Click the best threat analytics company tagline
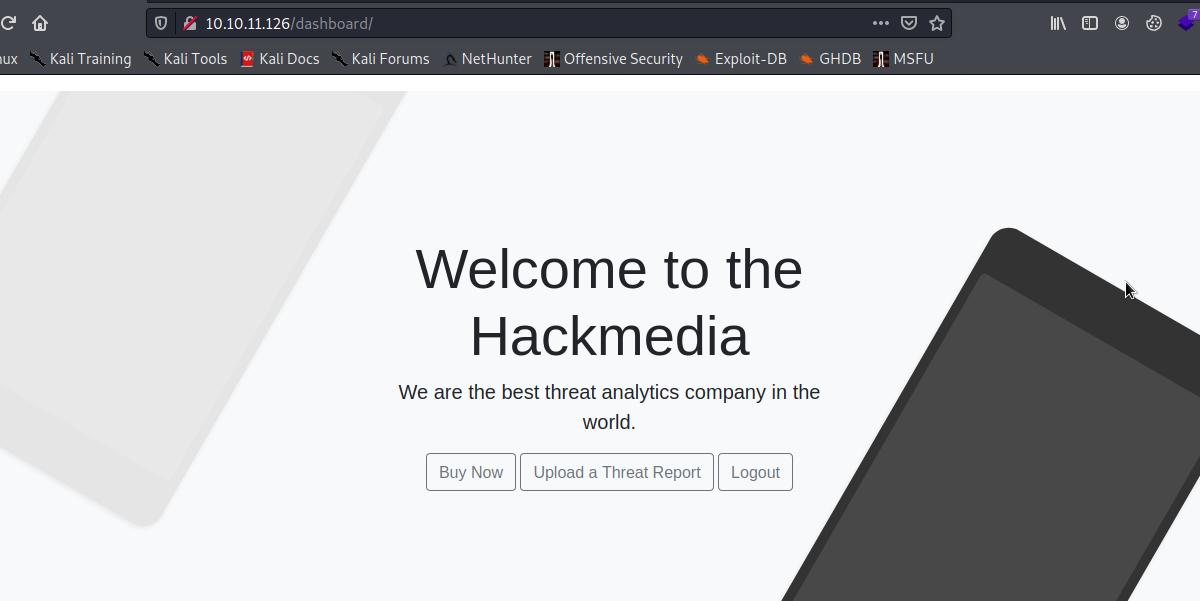Image resolution: width=1200 pixels, height=601 pixels. 609,407
